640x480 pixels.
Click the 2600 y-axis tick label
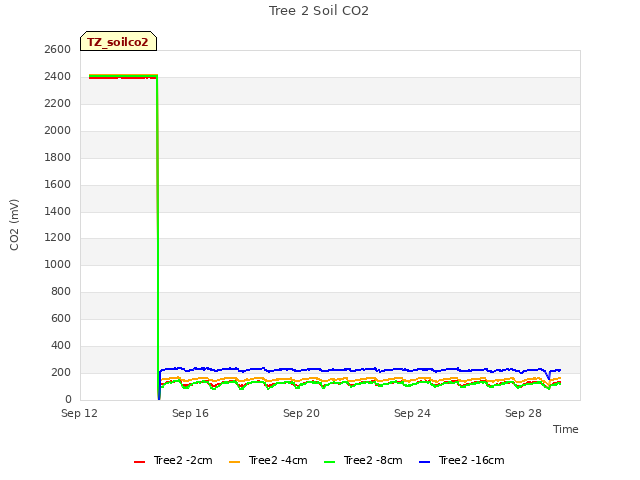(58, 49)
